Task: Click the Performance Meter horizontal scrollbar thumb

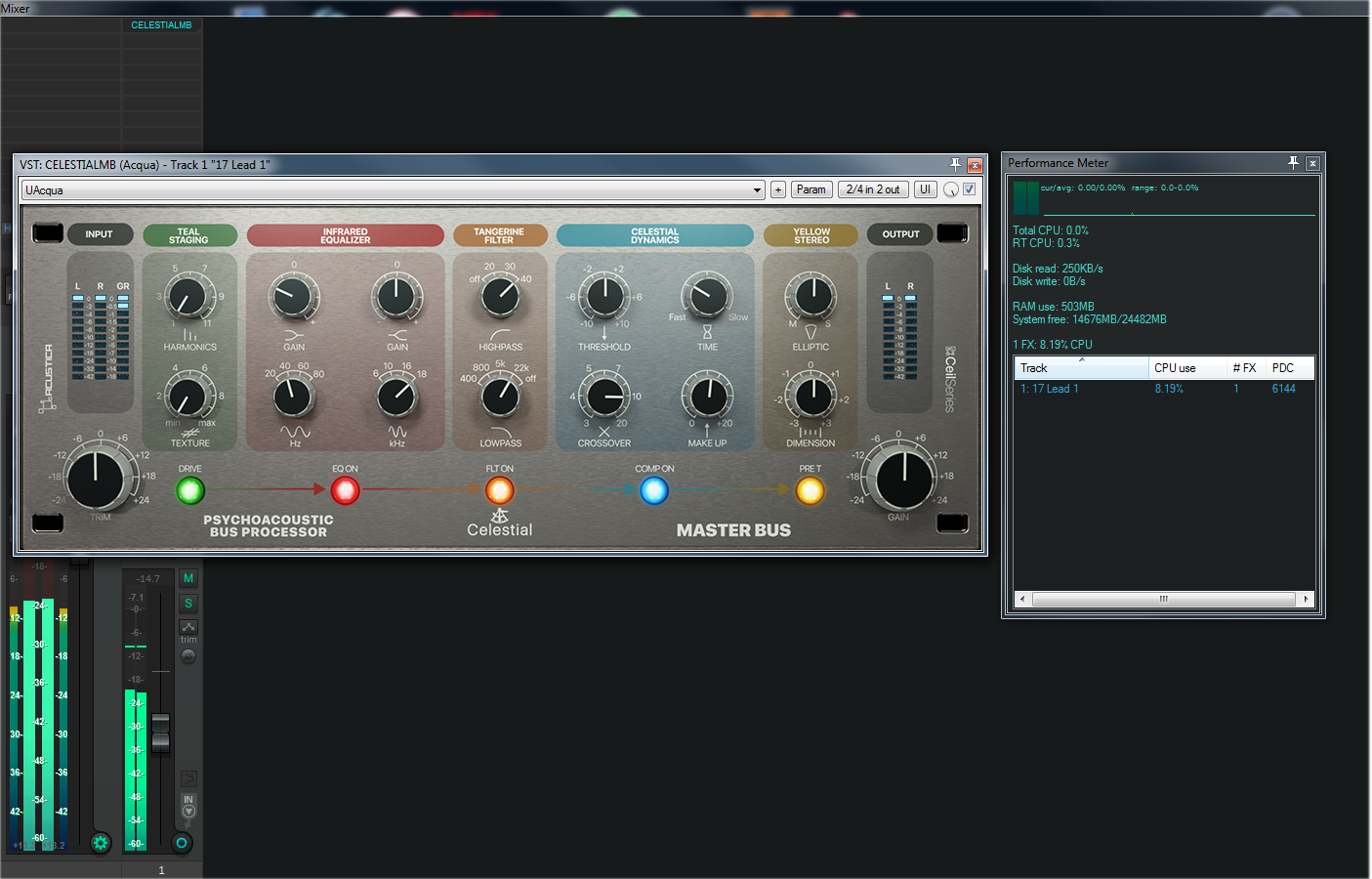Action: pos(1163,599)
